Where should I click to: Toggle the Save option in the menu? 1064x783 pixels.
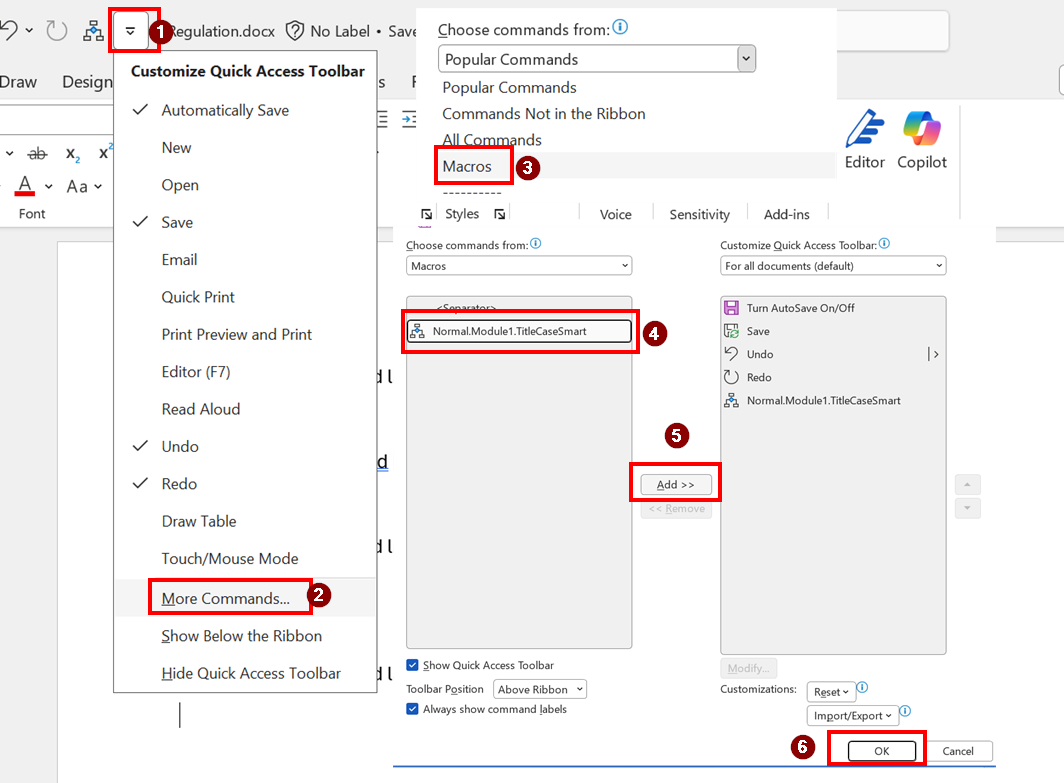(x=245, y=222)
